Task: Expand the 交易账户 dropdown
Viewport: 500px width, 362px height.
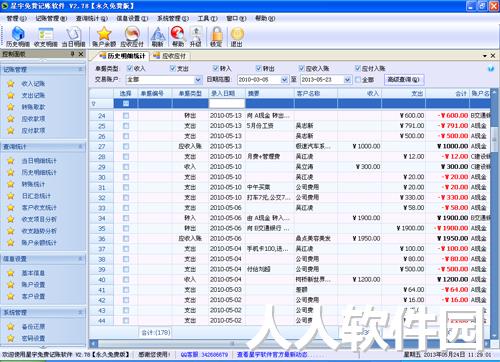Action: pos(198,80)
